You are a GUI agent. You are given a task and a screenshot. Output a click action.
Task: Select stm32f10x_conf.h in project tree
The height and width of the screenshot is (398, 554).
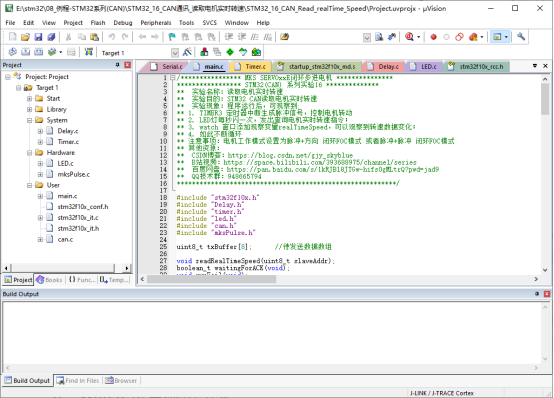tap(83, 207)
